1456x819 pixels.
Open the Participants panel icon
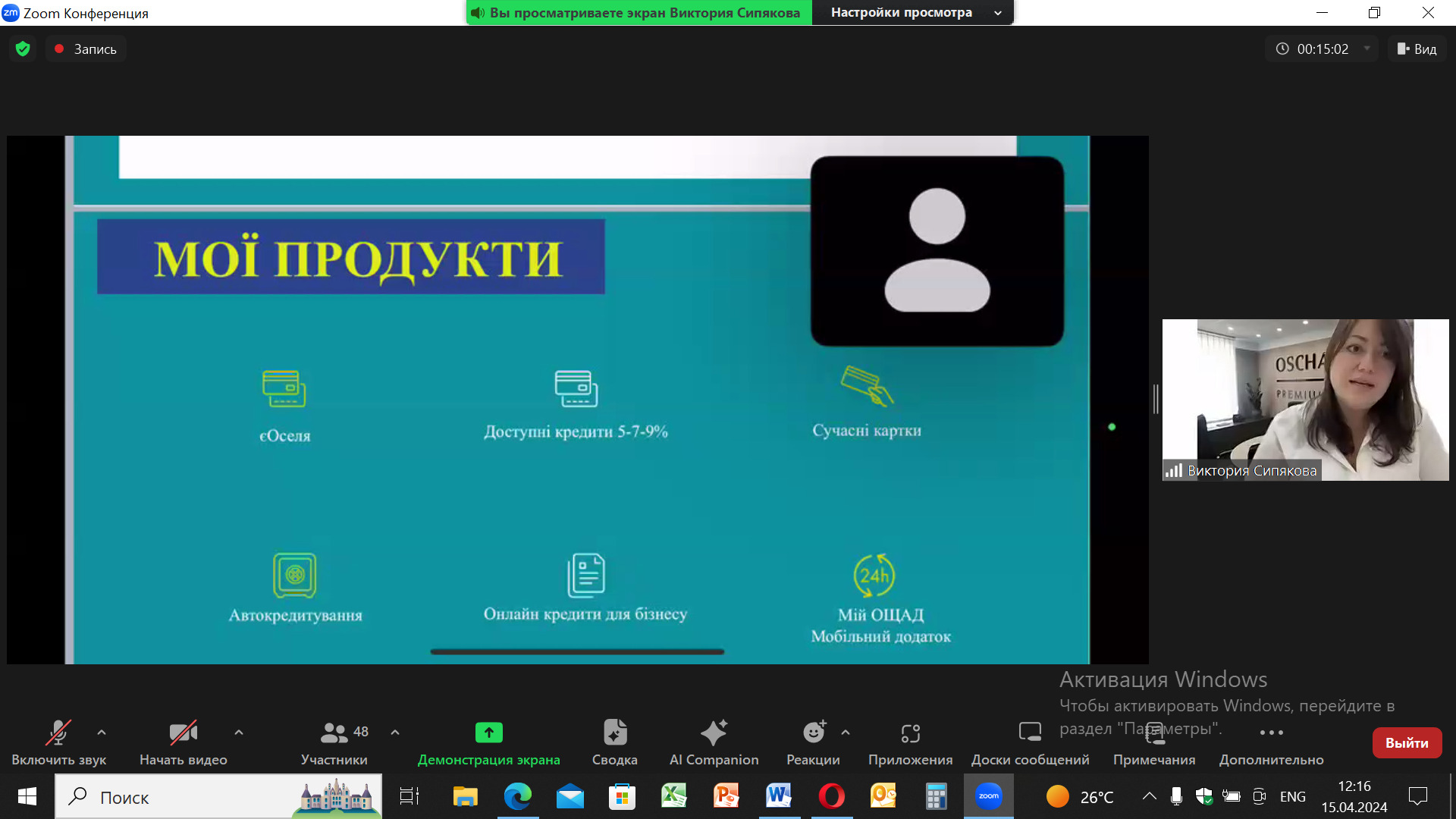[334, 733]
